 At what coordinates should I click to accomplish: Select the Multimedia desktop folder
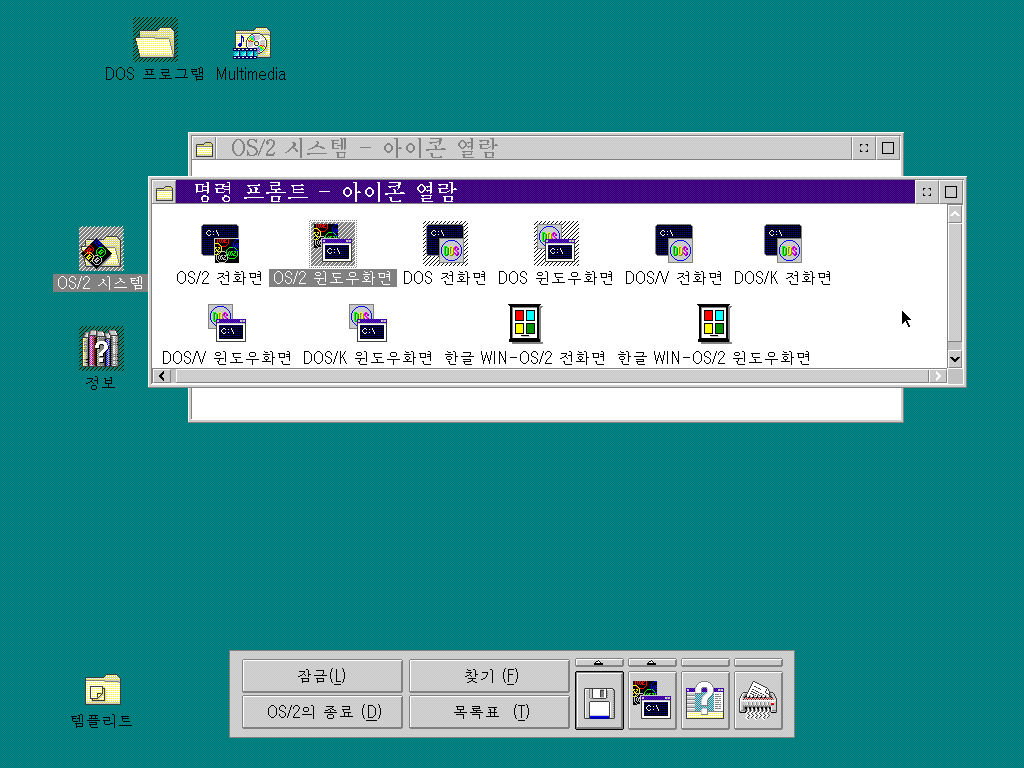point(251,43)
